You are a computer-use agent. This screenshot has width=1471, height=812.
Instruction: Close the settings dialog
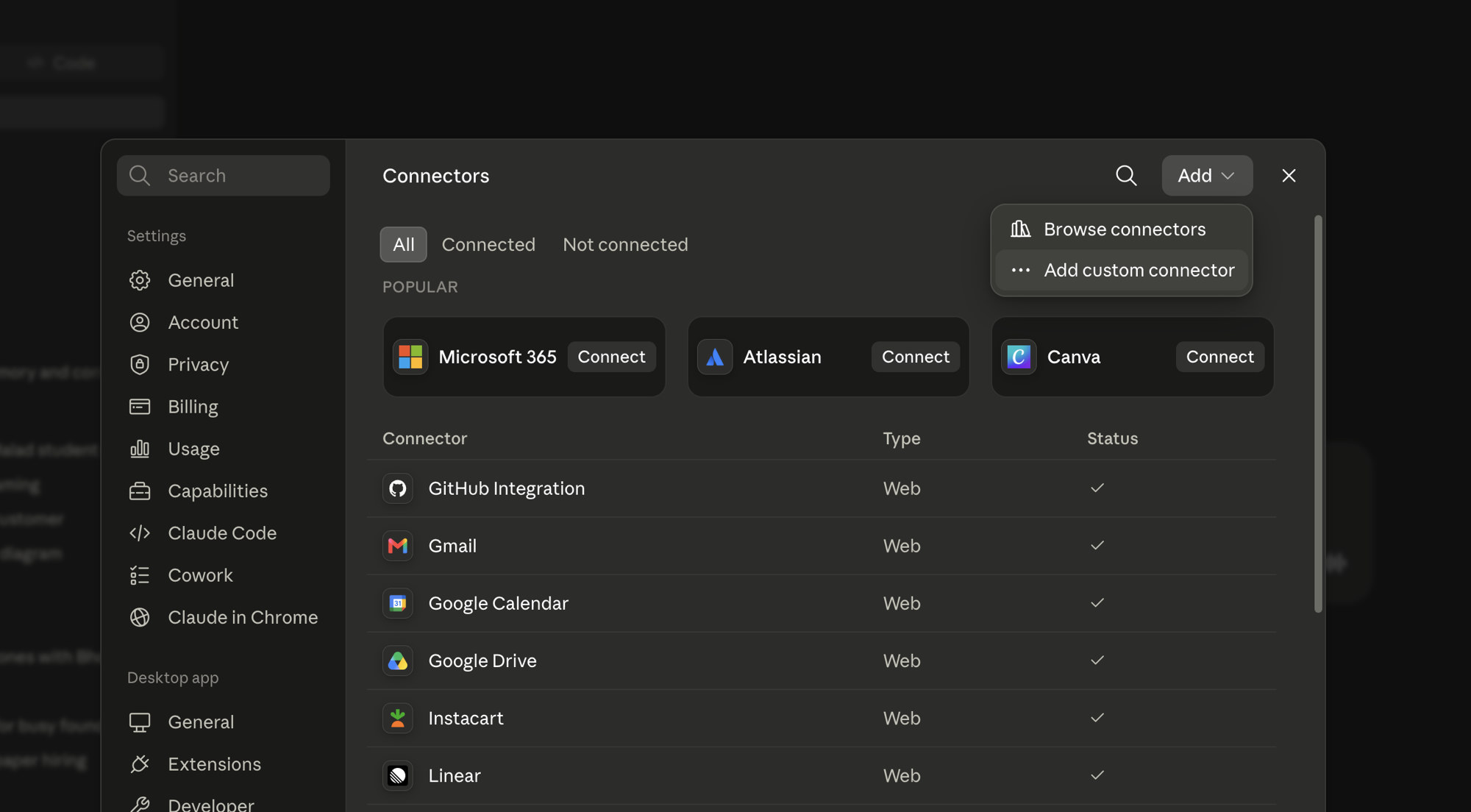tap(1289, 175)
